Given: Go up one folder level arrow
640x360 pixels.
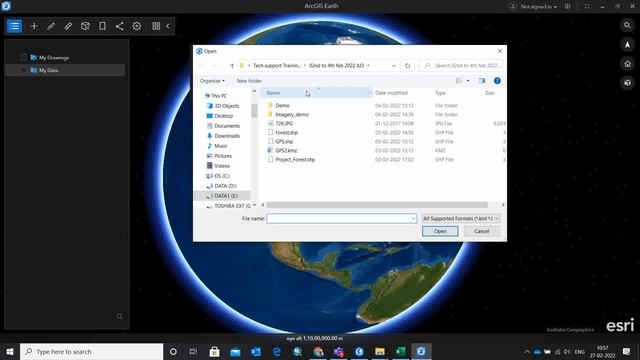Looking at the screenshot, I should 232,66.
